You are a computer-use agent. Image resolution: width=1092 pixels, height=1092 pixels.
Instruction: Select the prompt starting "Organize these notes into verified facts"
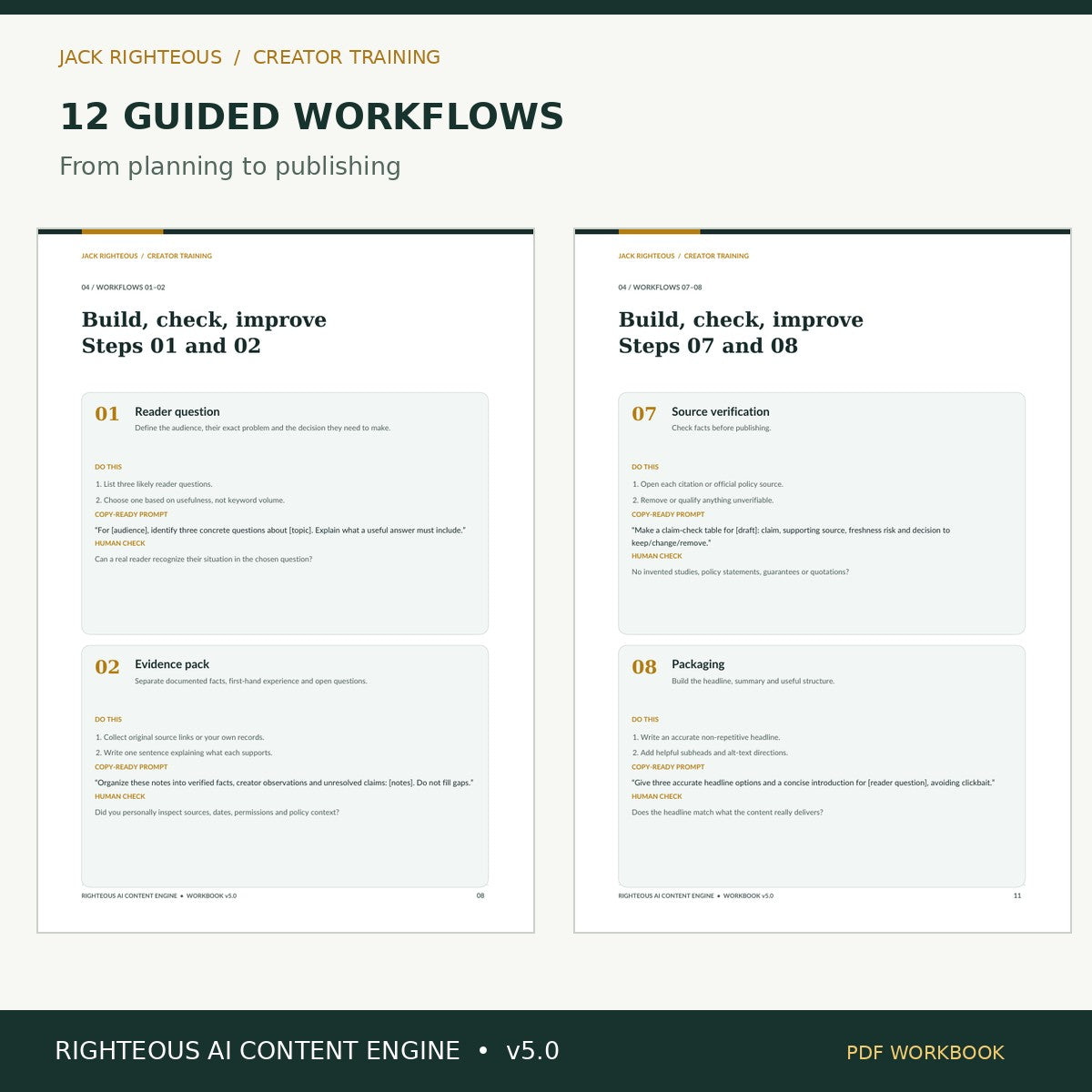point(284,783)
